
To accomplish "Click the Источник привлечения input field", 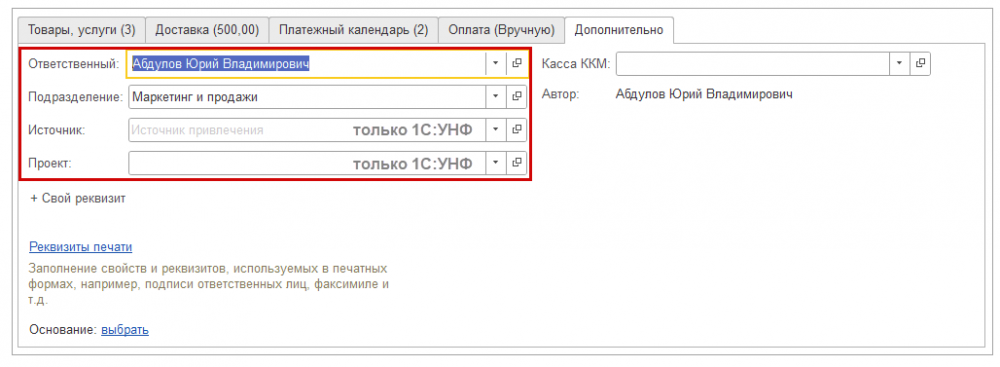I will pyautogui.click(x=307, y=130).
